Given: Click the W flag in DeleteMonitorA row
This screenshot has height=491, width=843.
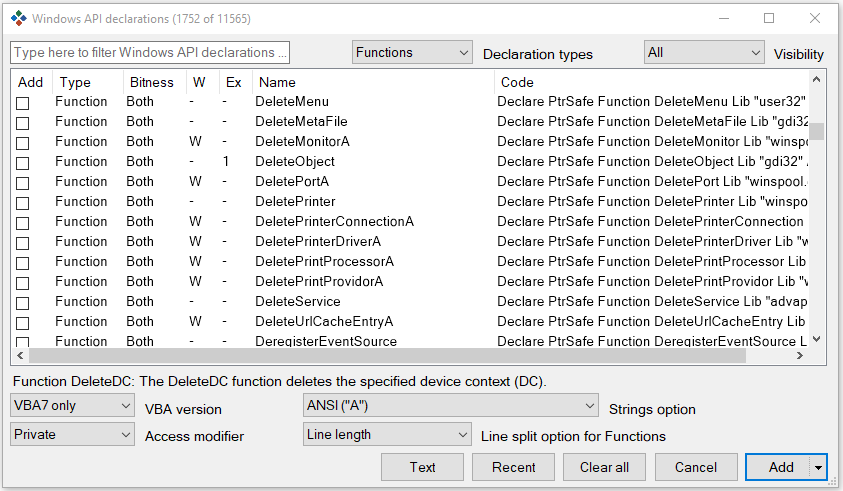Looking at the screenshot, I should coord(195,141).
